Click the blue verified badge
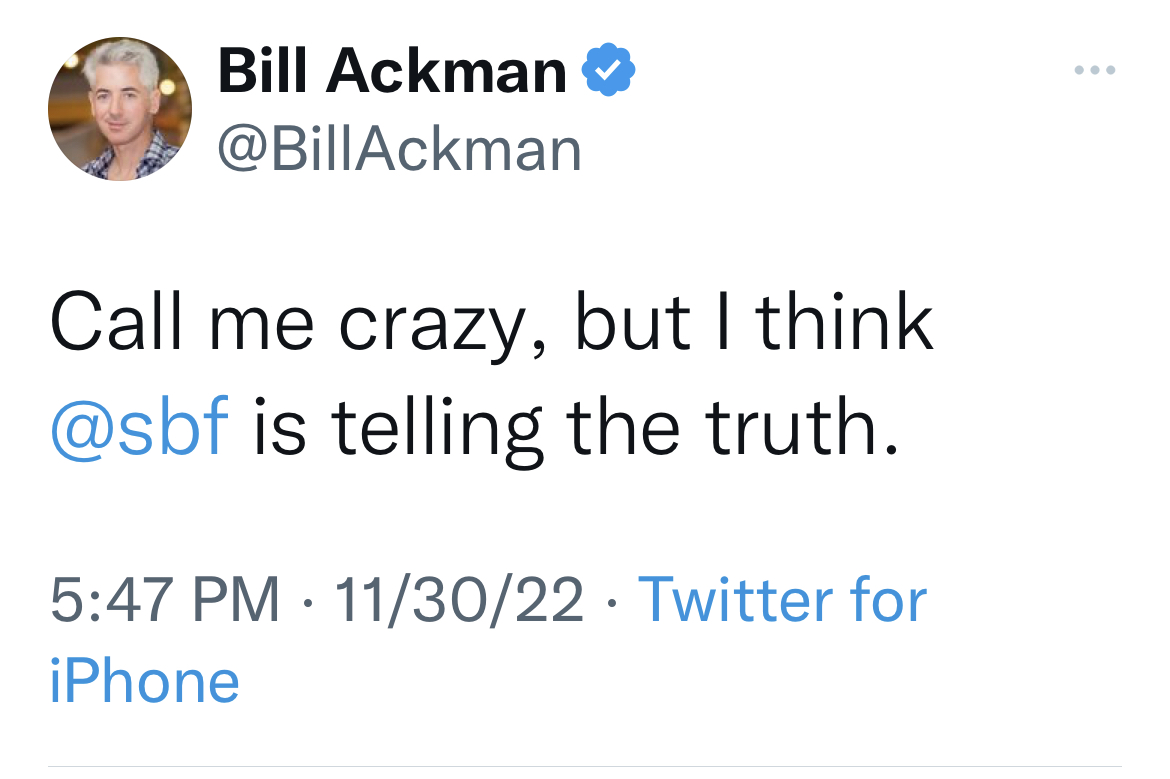Image resolution: width=1170 pixels, height=779 pixels. 609,71
